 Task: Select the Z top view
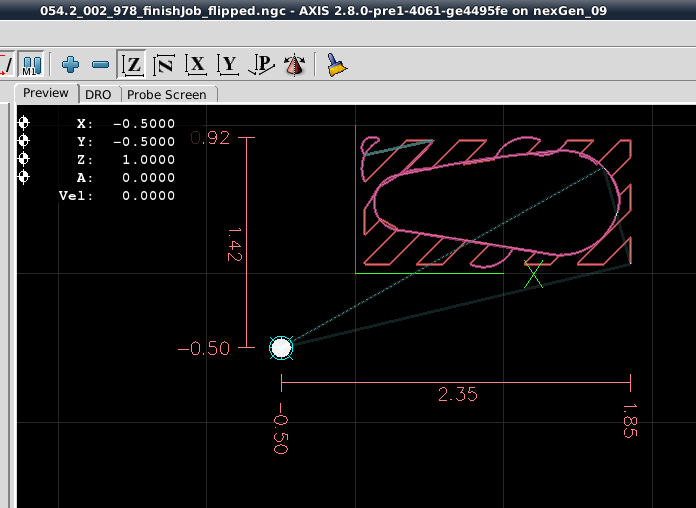click(132, 65)
